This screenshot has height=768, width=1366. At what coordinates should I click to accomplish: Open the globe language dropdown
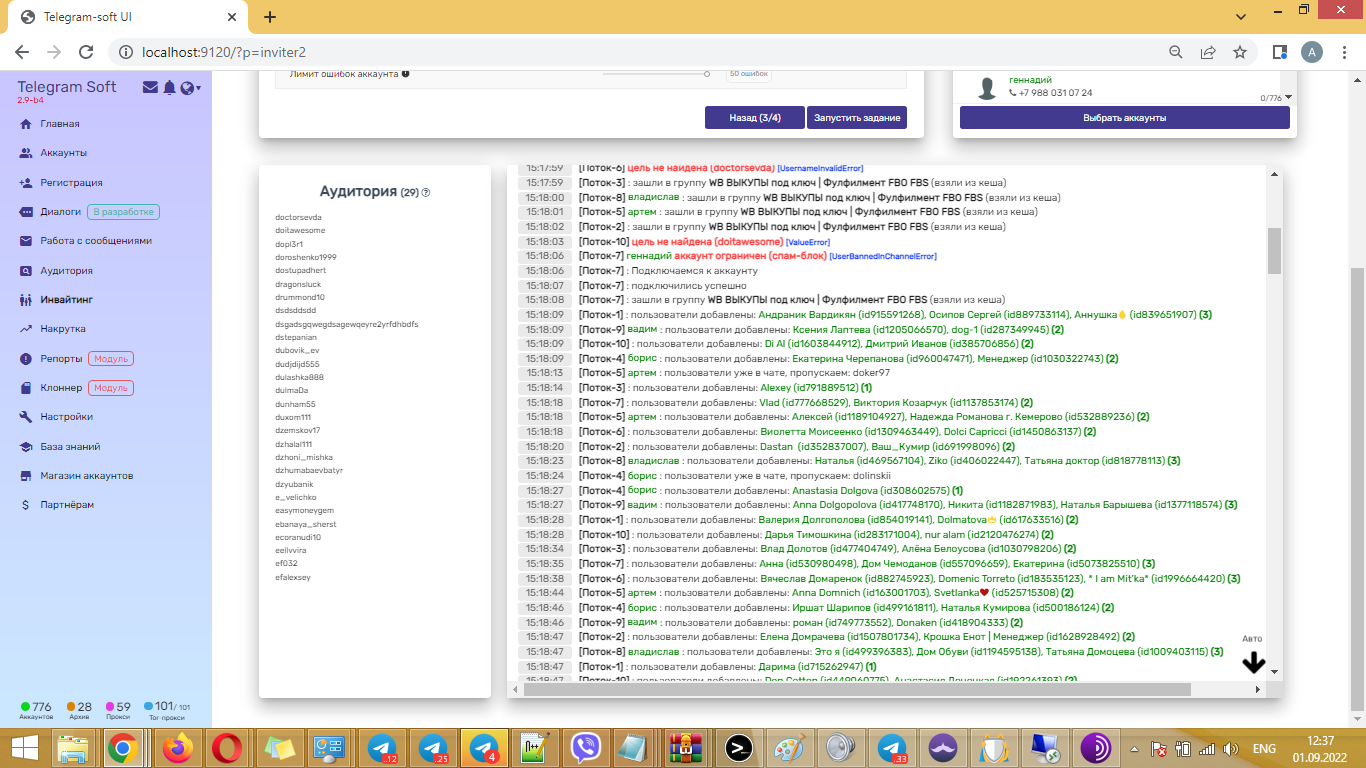pyautogui.click(x=189, y=88)
